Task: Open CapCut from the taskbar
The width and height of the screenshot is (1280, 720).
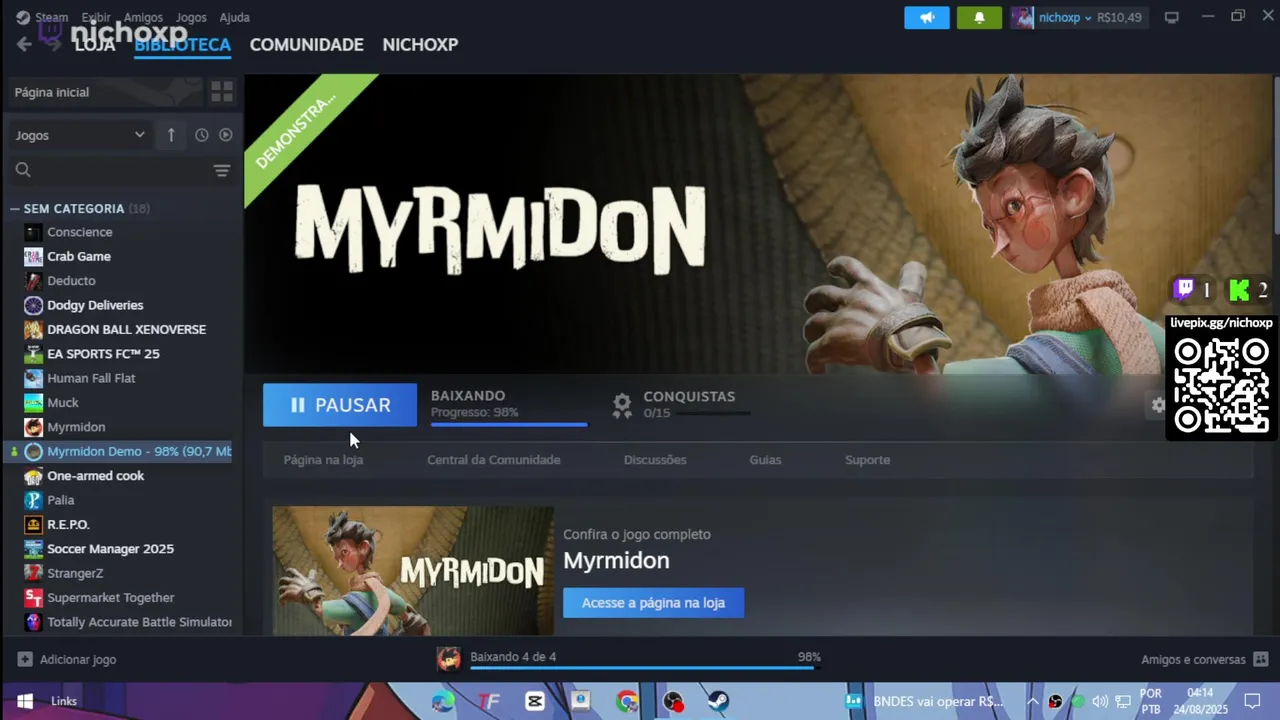Action: coord(535,701)
